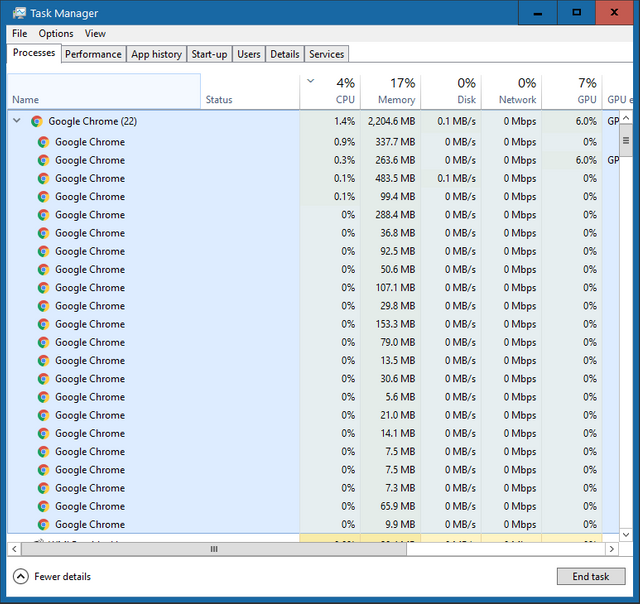Click the Chrome icon of the Google Chrome (22) group
The width and height of the screenshot is (640, 604).
coord(37,121)
